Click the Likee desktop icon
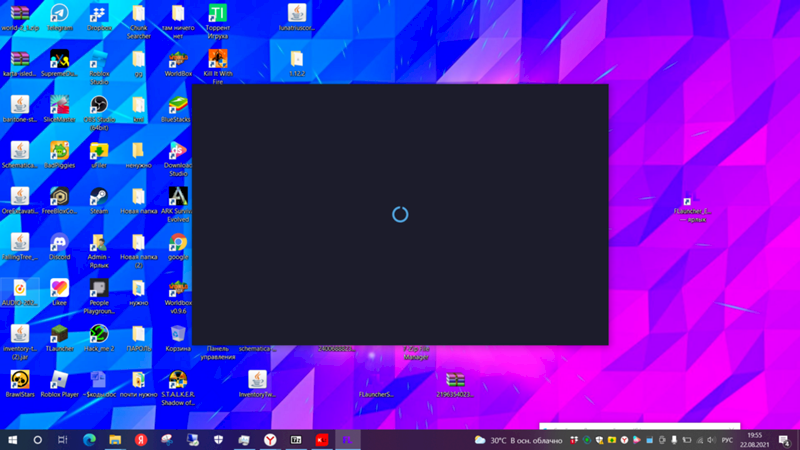Viewport: 800px width, 450px height. point(60,289)
